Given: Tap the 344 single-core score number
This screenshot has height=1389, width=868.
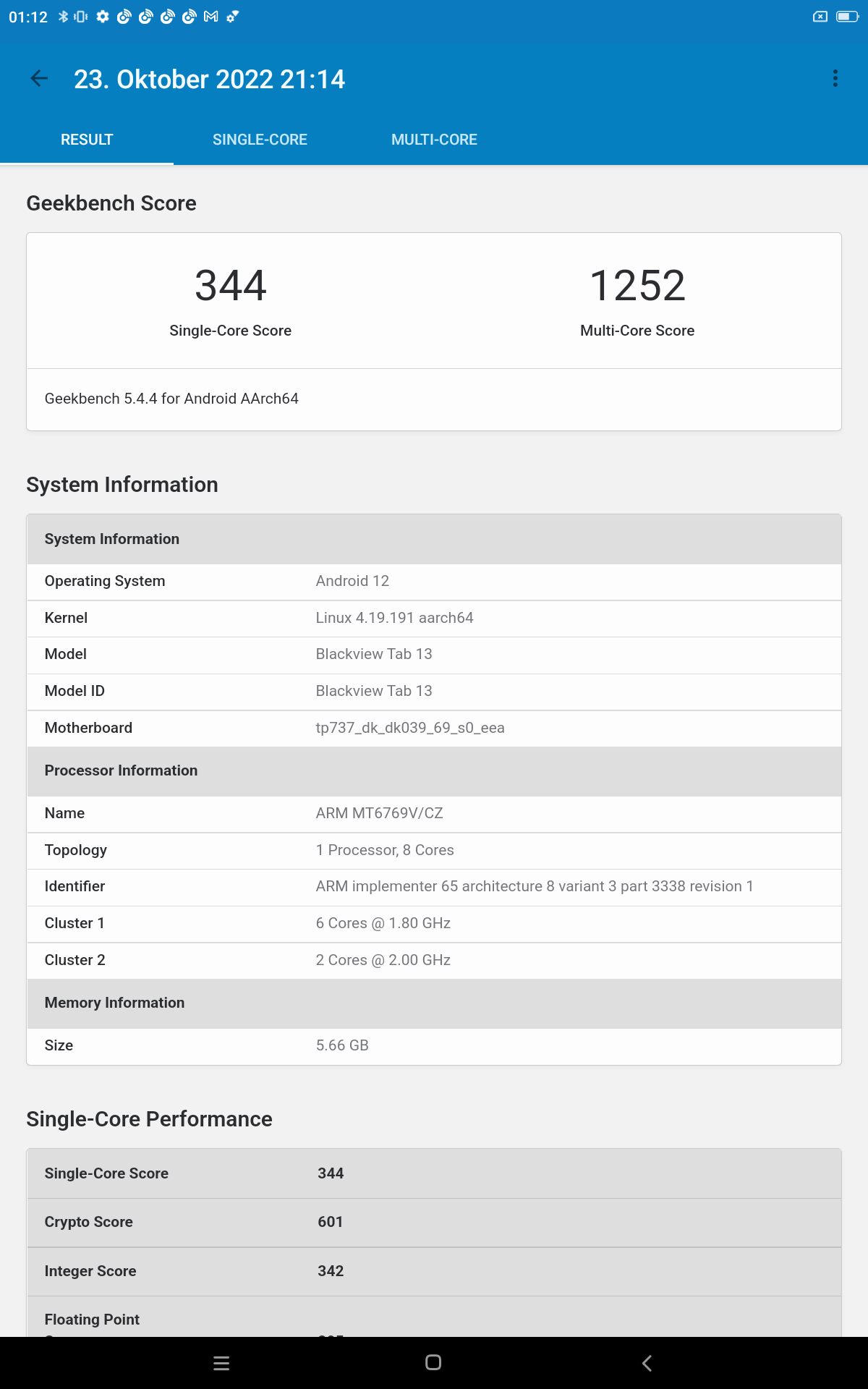Looking at the screenshot, I should [x=231, y=285].
